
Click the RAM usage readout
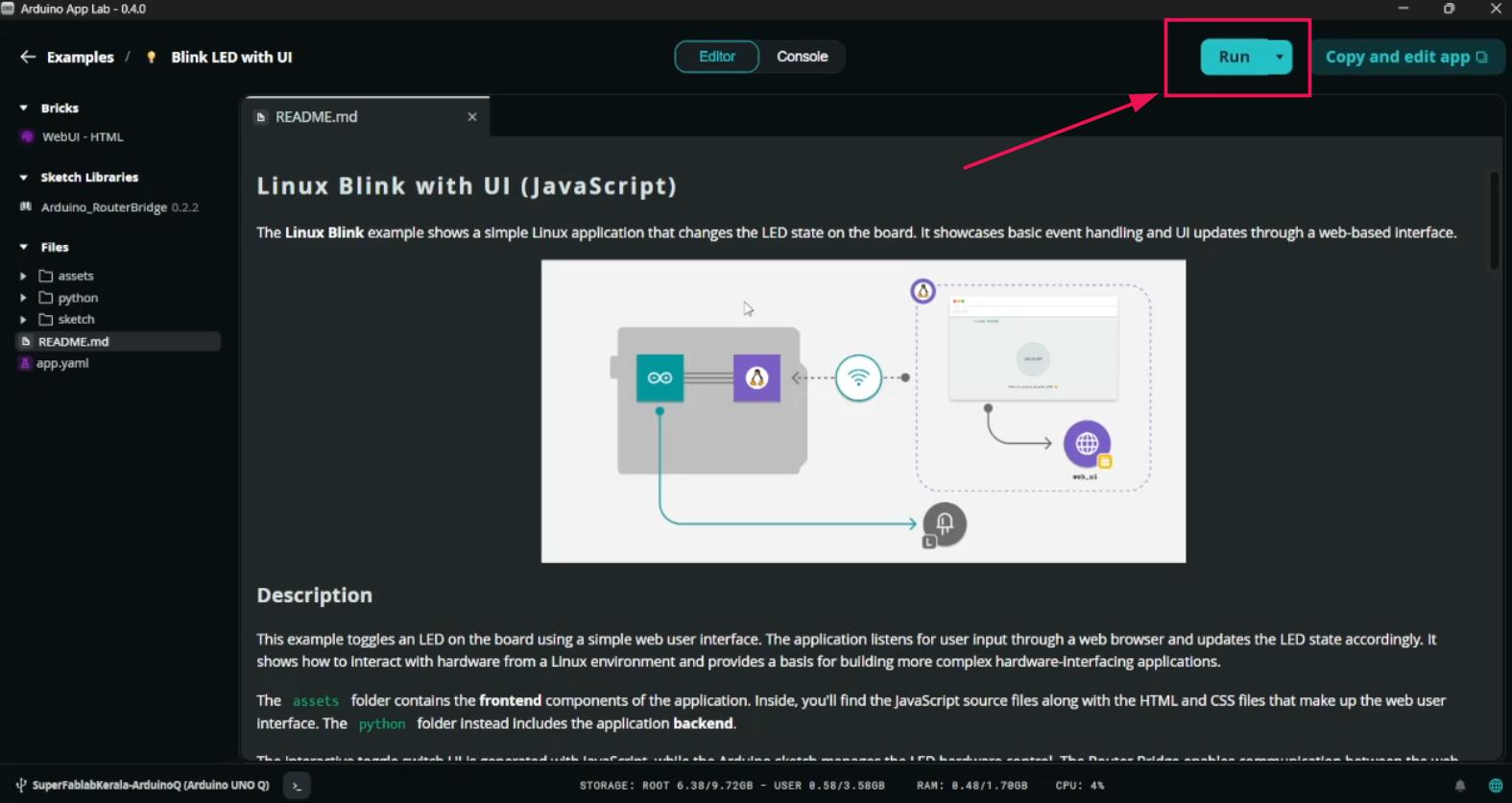click(972, 786)
